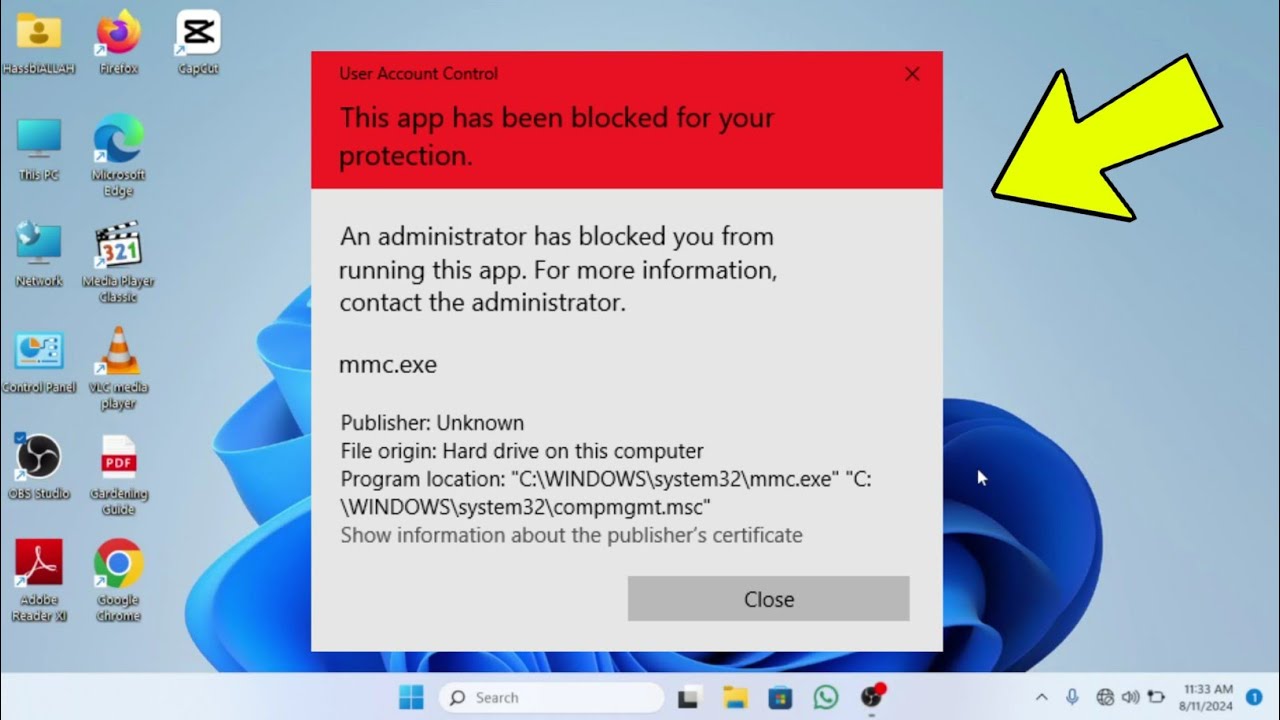Expand the hidden system tray icons
The width and height of the screenshot is (1280, 720).
click(x=1041, y=698)
